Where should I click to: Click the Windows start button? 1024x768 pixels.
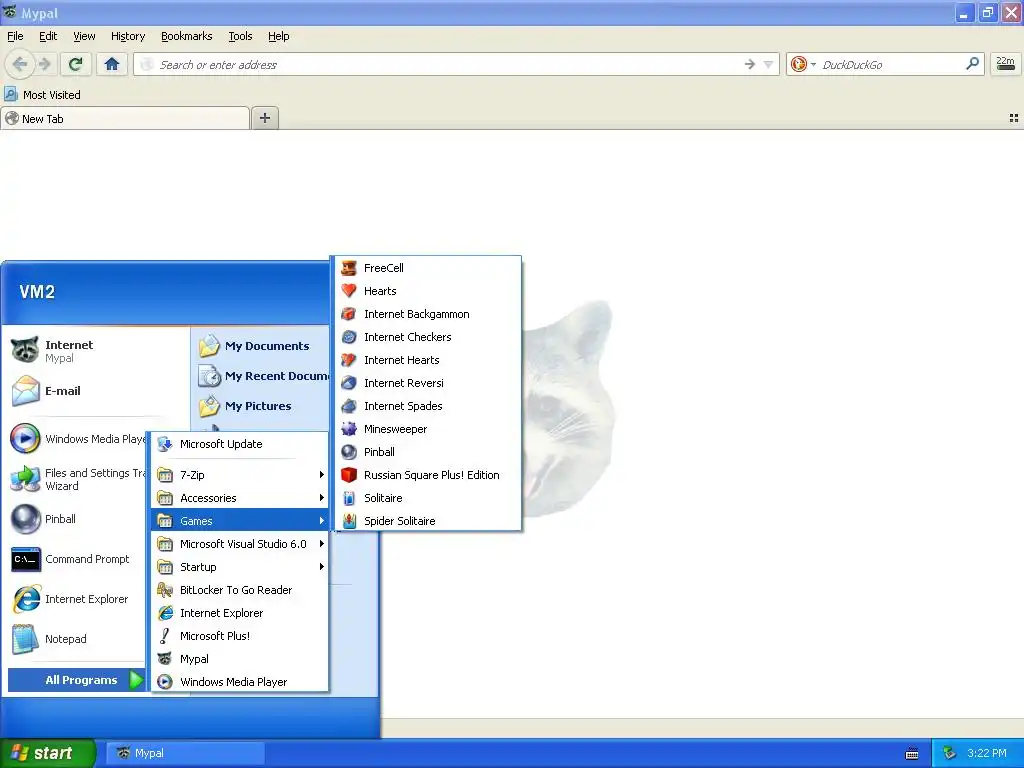pos(48,753)
